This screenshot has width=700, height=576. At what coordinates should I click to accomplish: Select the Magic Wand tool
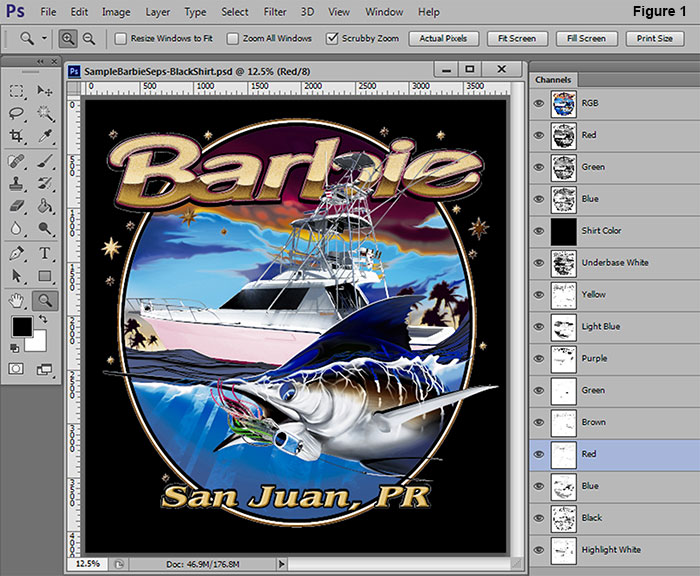tap(45, 113)
